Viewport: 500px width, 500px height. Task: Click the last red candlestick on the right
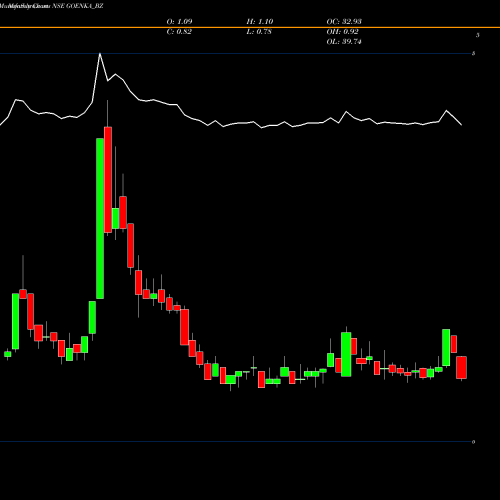[x=461, y=367]
